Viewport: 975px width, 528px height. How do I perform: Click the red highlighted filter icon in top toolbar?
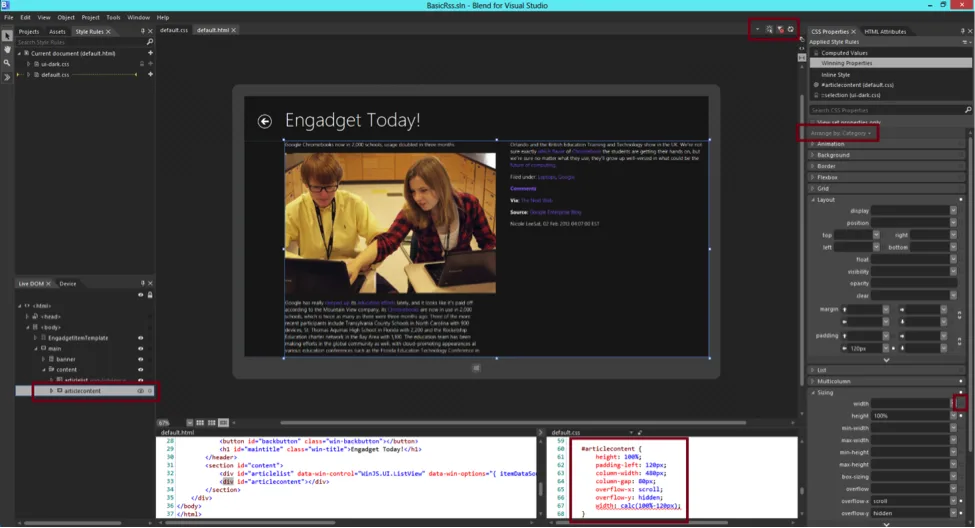pos(780,29)
